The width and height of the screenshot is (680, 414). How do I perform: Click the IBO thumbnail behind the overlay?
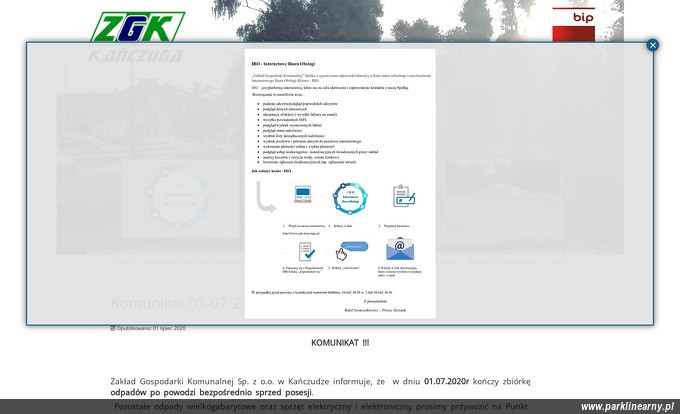coord(180,199)
